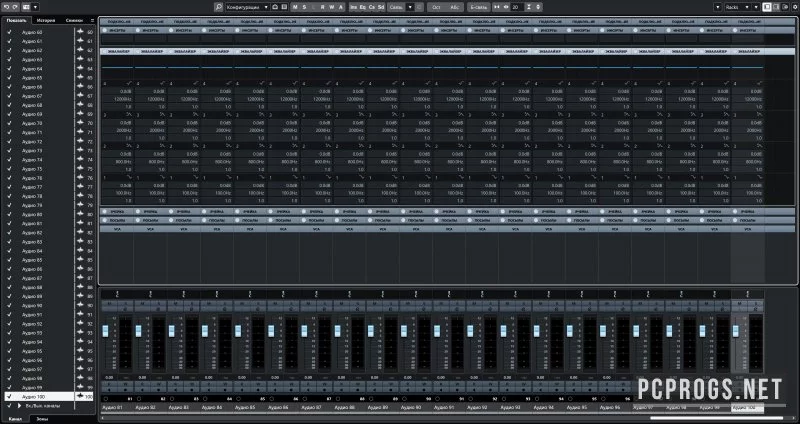Click the volume fader of Аудио 81
Viewport: 800px width, 424px height.
pos(106,331)
